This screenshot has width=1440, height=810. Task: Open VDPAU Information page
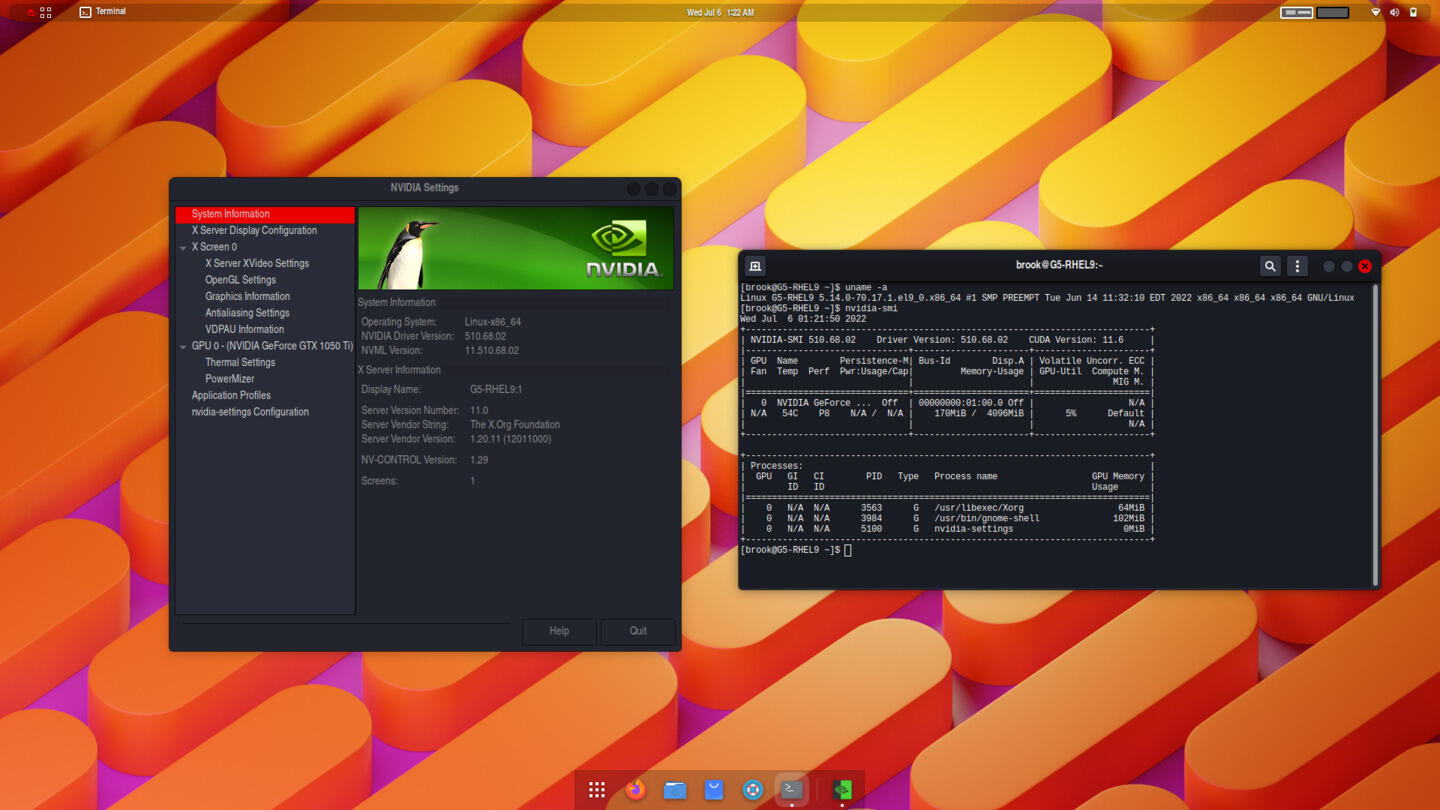tap(244, 329)
